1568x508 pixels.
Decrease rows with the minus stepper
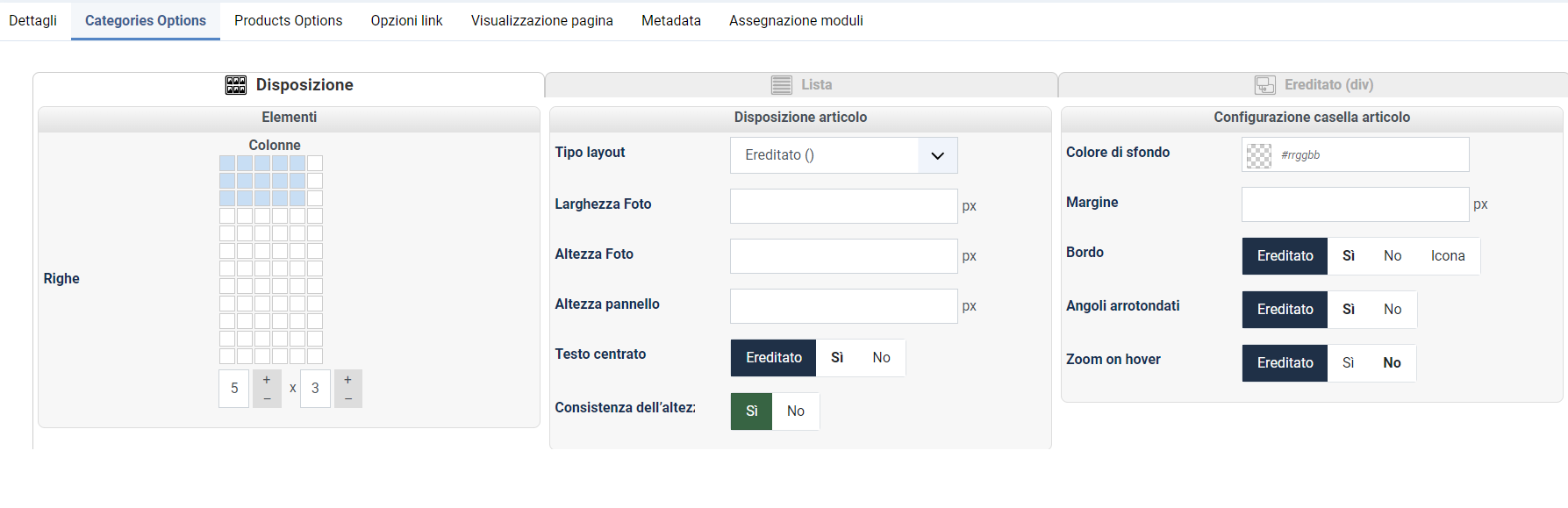(x=347, y=398)
